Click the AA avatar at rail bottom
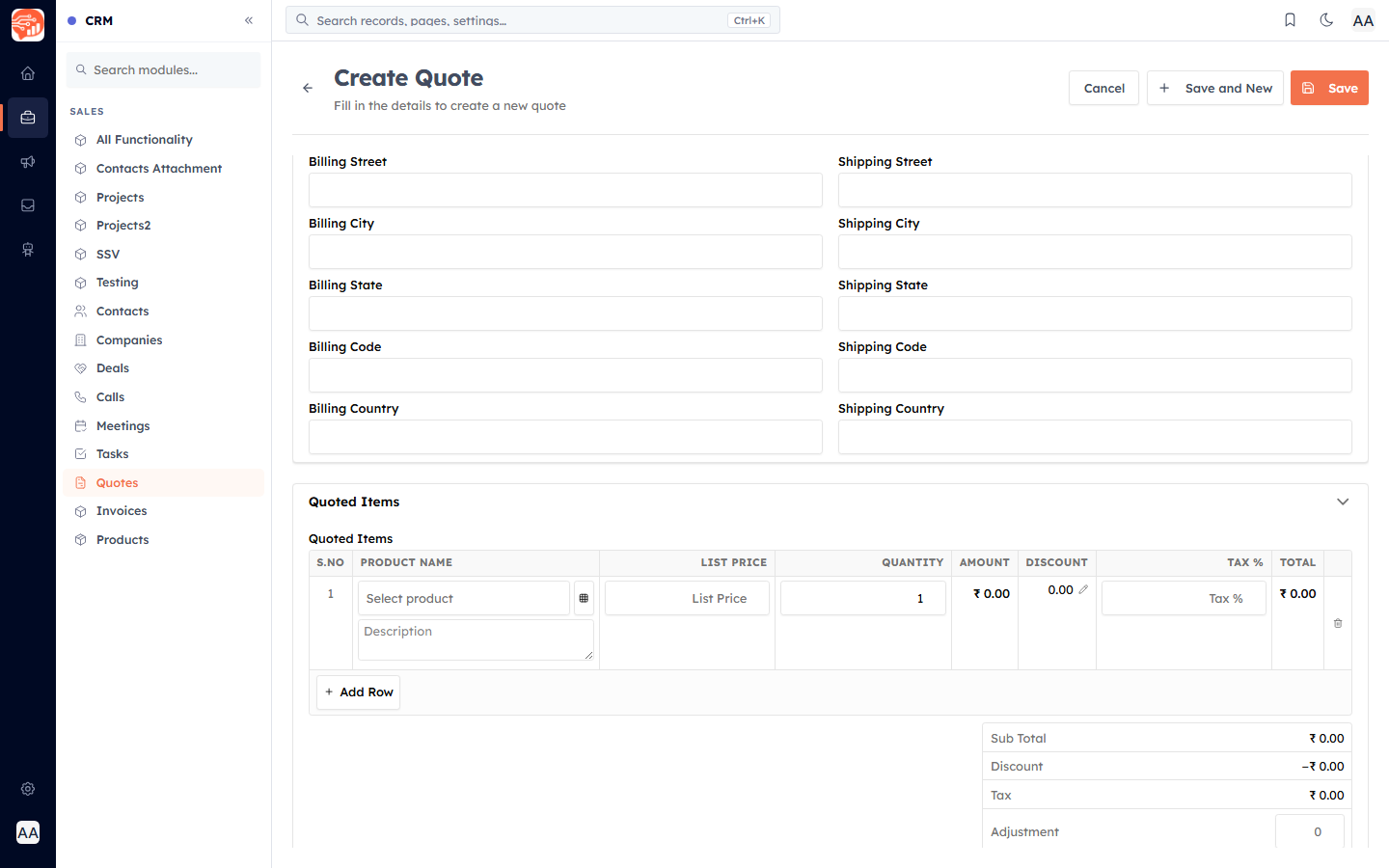 28,832
